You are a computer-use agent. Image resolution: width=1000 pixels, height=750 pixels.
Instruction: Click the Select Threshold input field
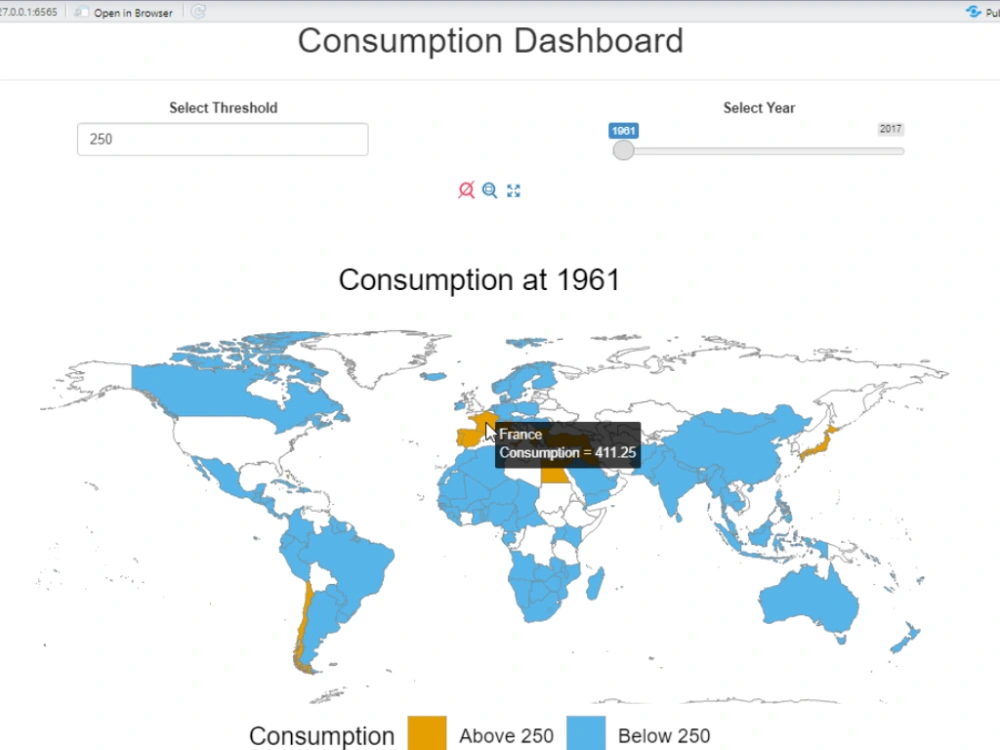coord(223,139)
